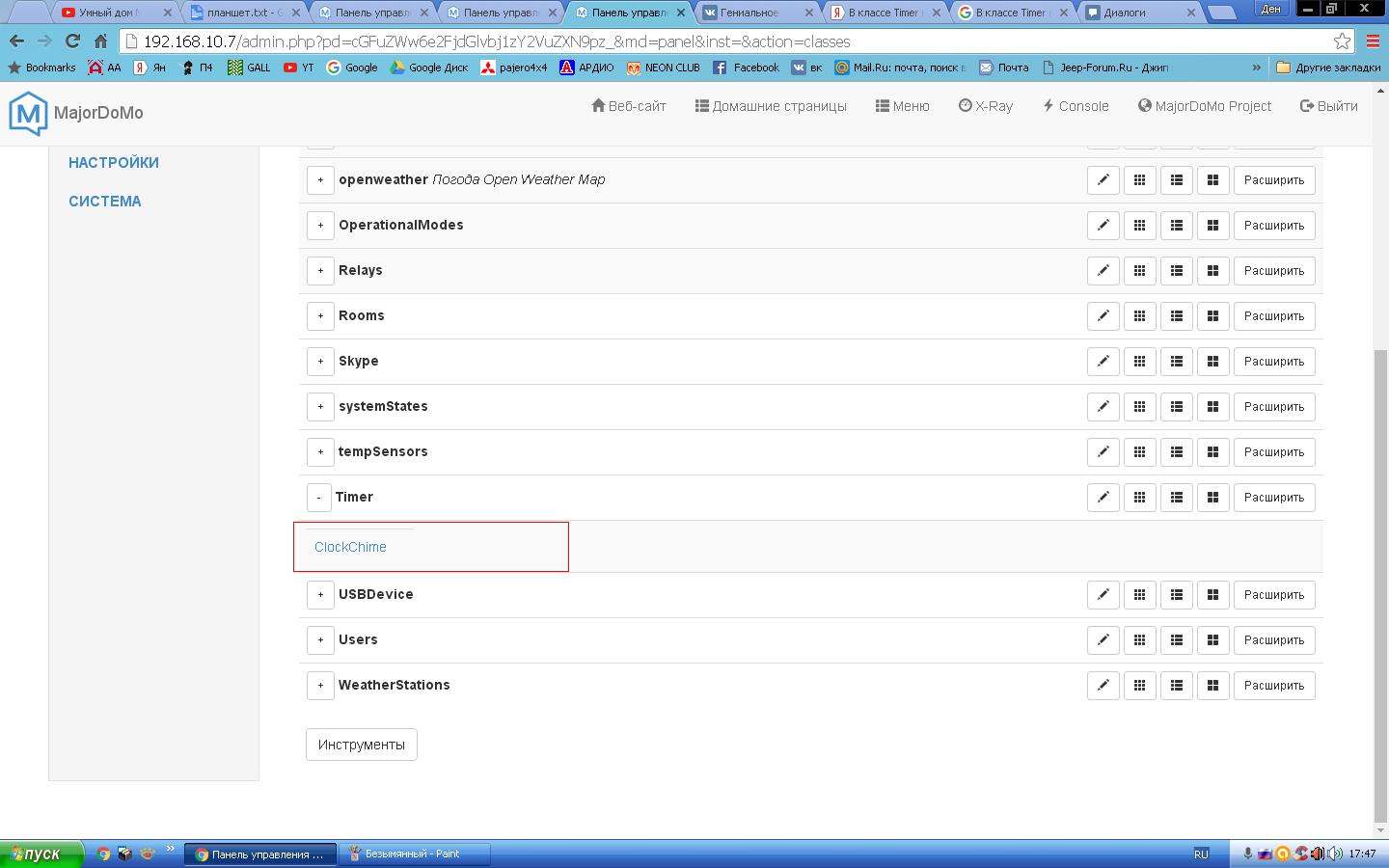
Task: Expand the WeatherStations class
Action: coord(320,686)
